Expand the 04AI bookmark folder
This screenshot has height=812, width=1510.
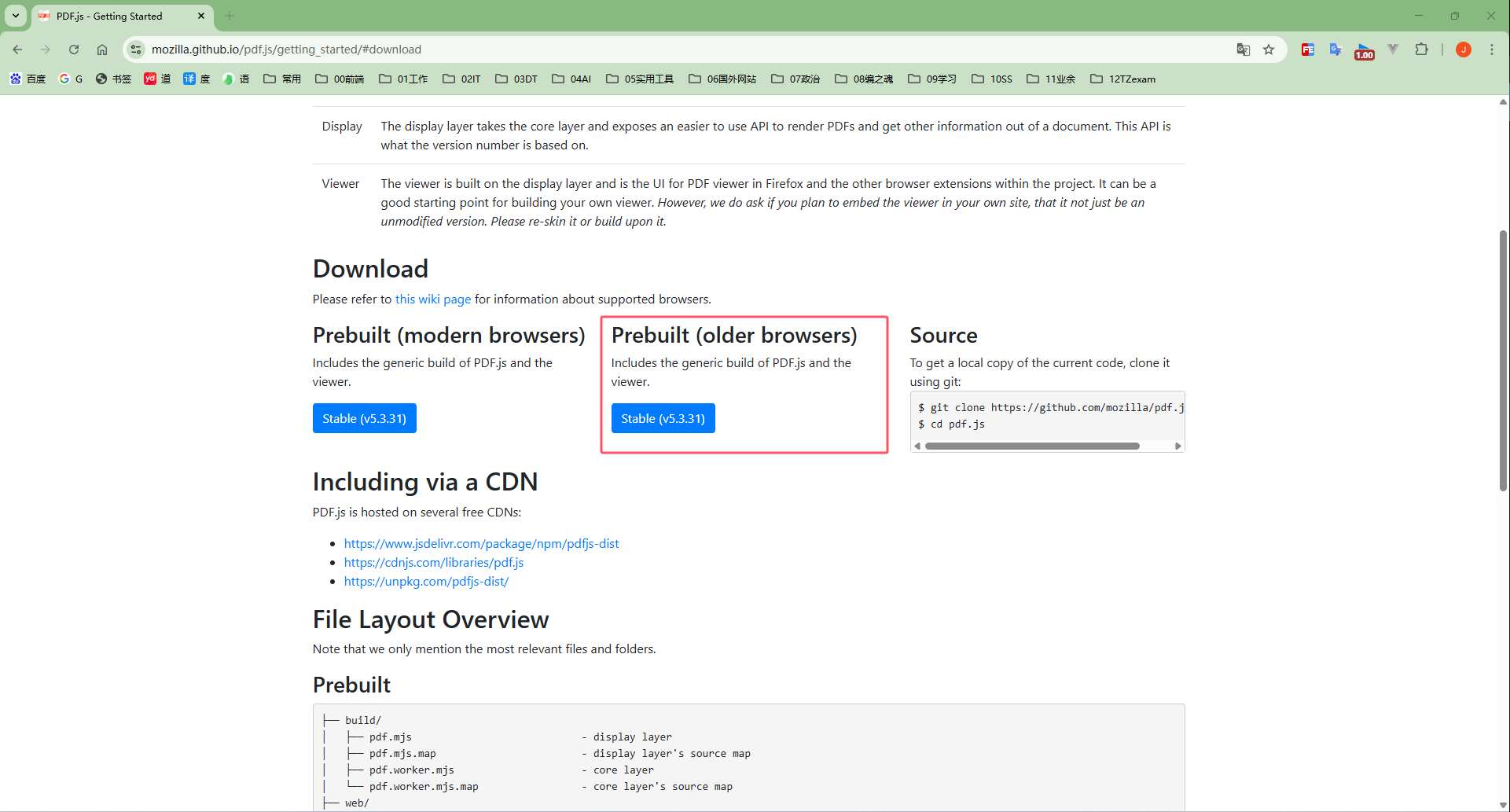[x=571, y=79]
